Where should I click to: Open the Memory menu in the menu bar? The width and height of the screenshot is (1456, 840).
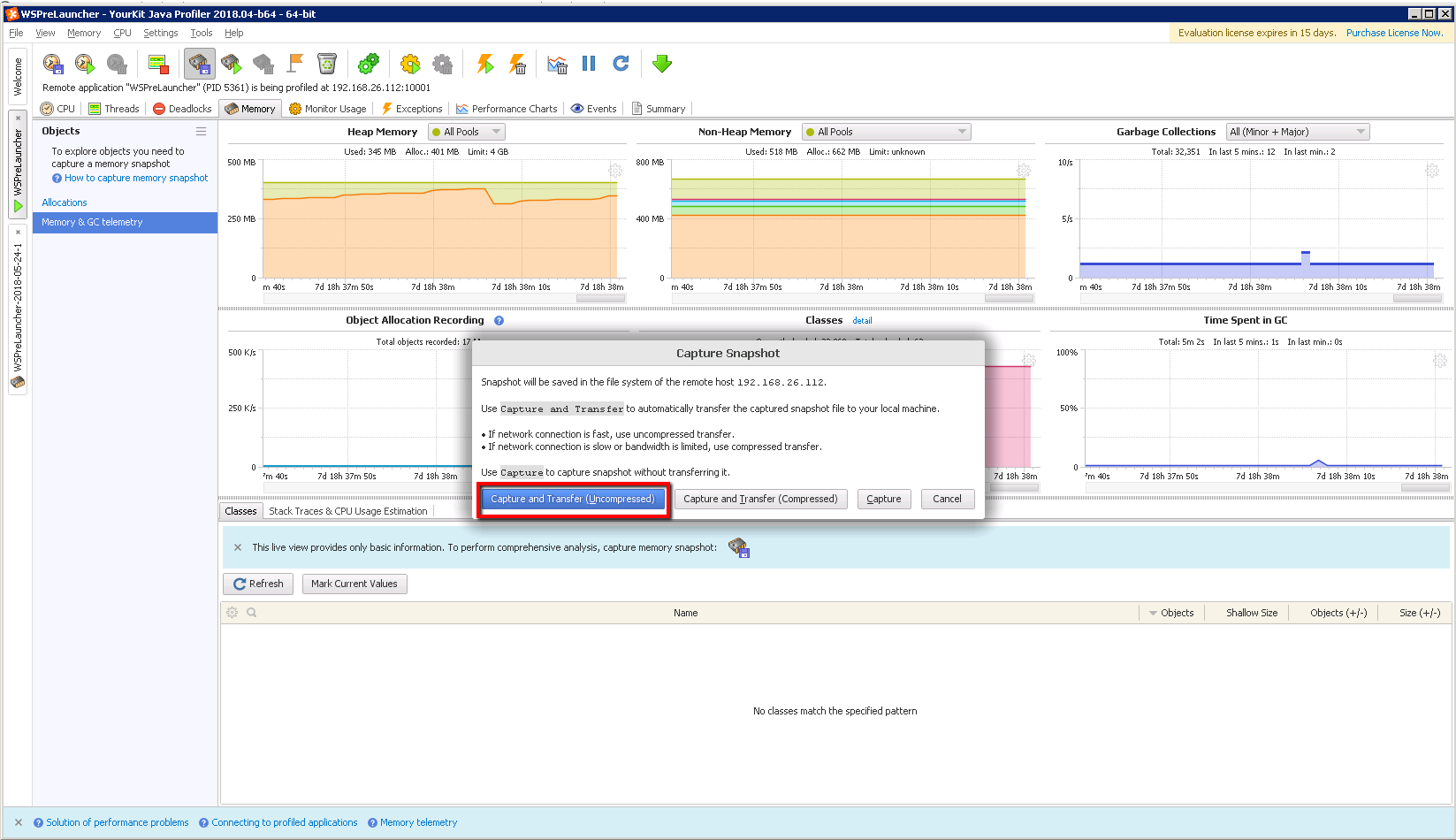tap(84, 33)
